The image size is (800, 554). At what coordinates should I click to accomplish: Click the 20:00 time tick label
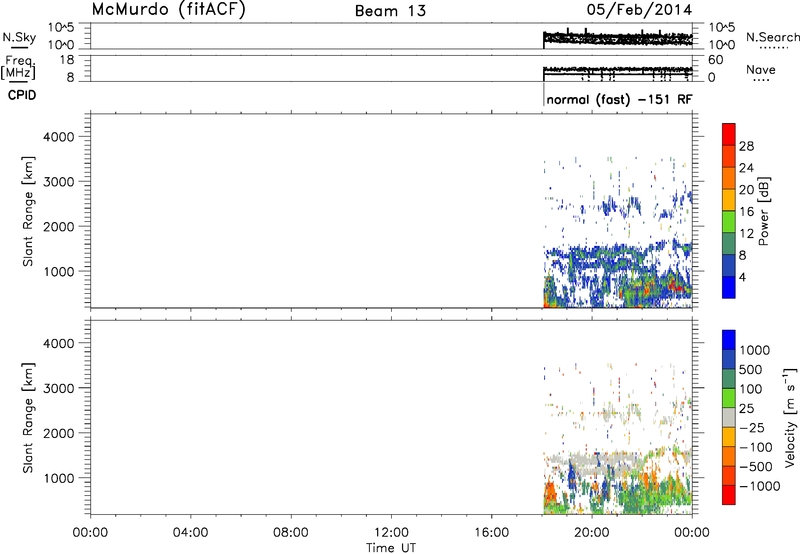[591, 533]
